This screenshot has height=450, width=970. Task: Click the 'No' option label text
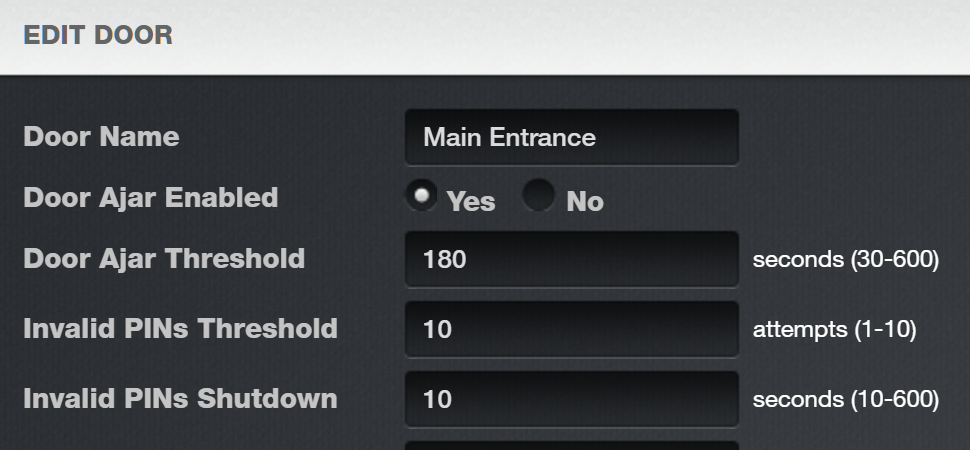tap(585, 202)
